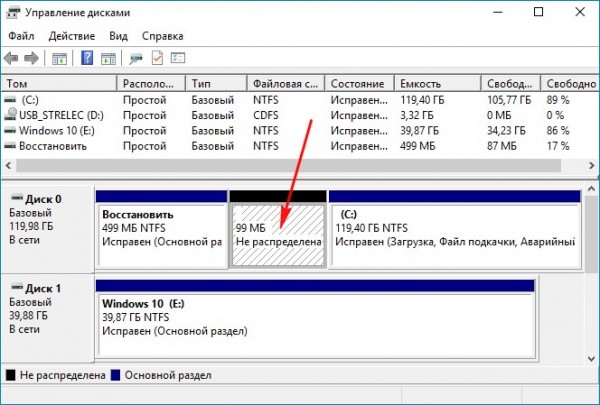Sort by the Располо... column header
The width and height of the screenshot is (600, 405).
coord(151,83)
